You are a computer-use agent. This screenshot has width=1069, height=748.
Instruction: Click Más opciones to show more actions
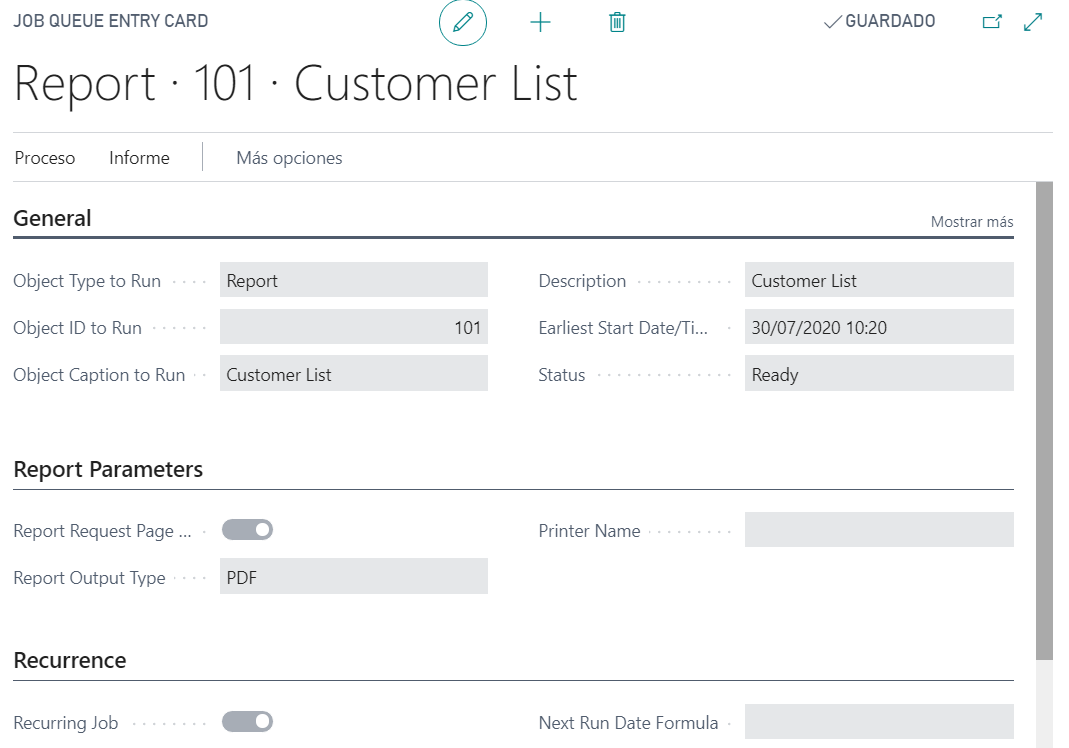pos(289,158)
